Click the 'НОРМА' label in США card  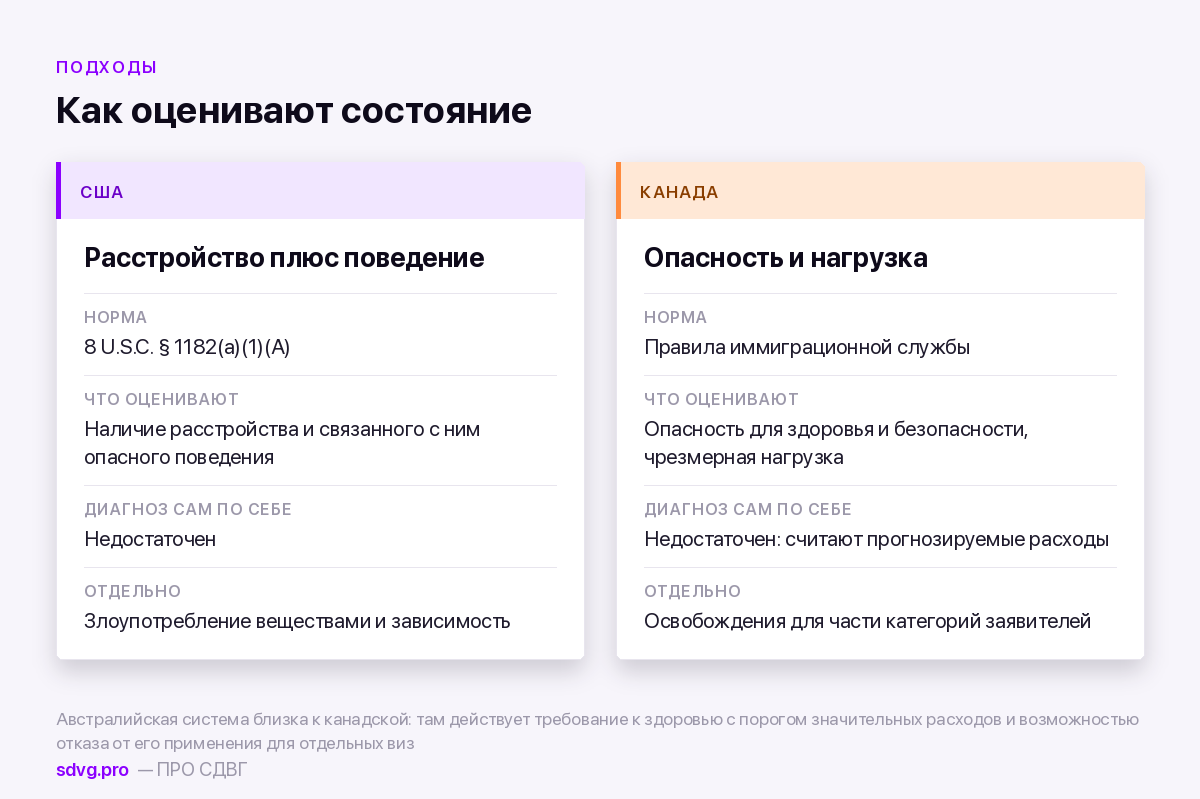tap(116, 318)
